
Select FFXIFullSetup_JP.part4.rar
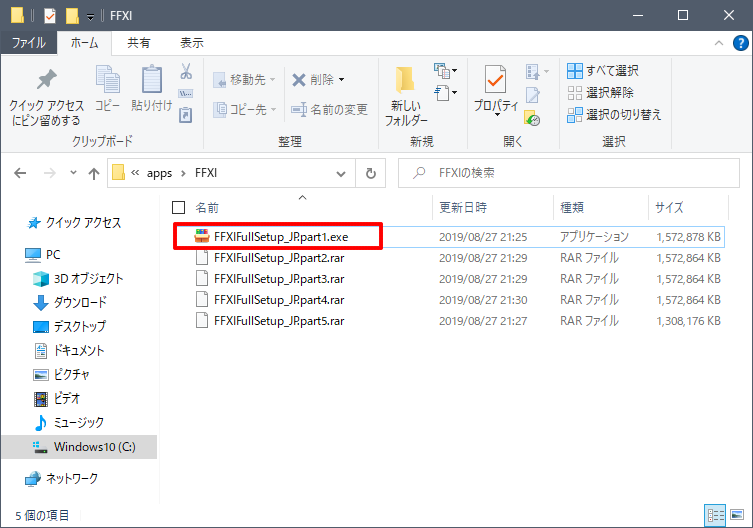coord(279,300)
